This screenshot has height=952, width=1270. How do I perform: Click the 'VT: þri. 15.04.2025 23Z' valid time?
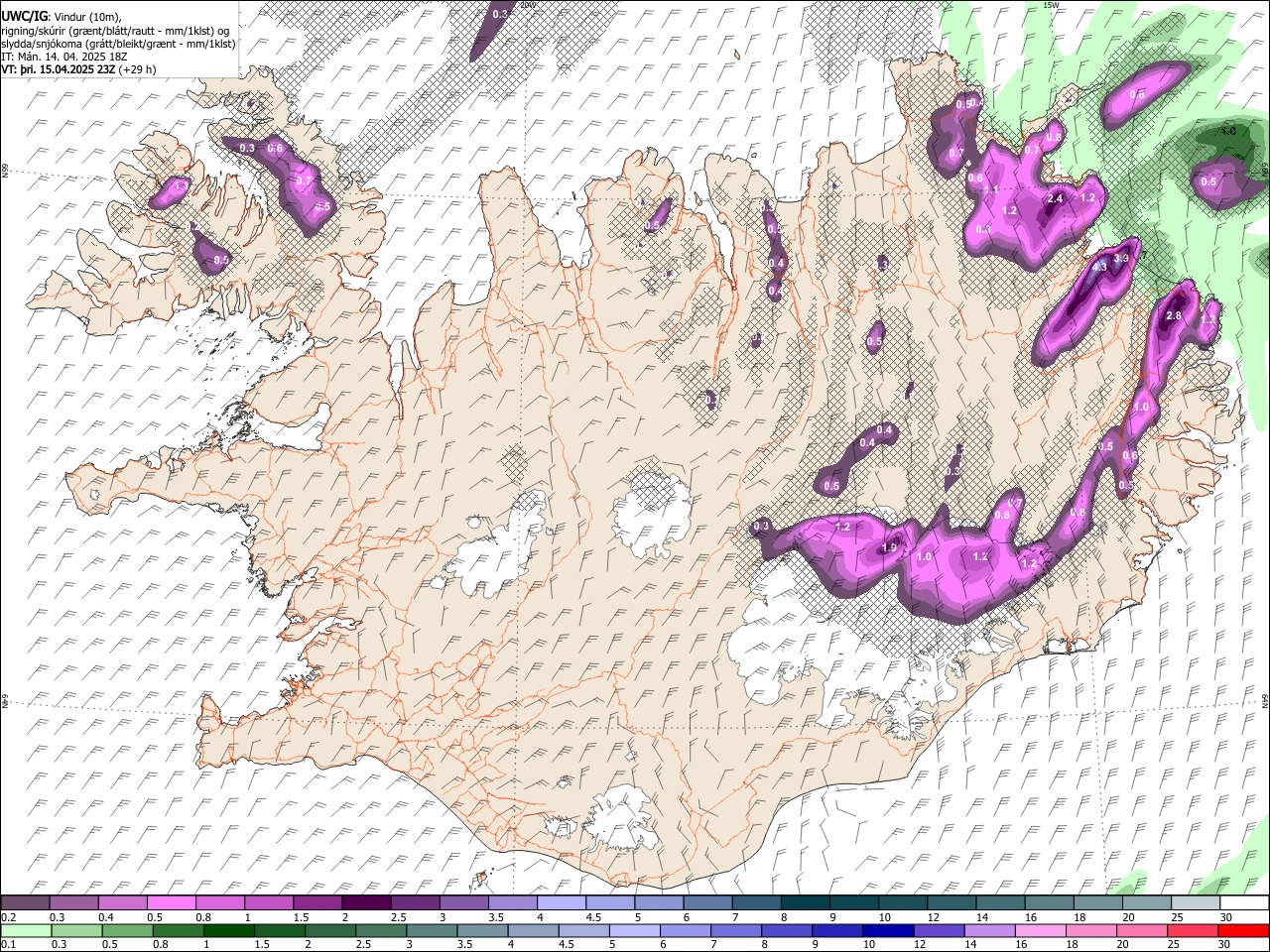59,69
